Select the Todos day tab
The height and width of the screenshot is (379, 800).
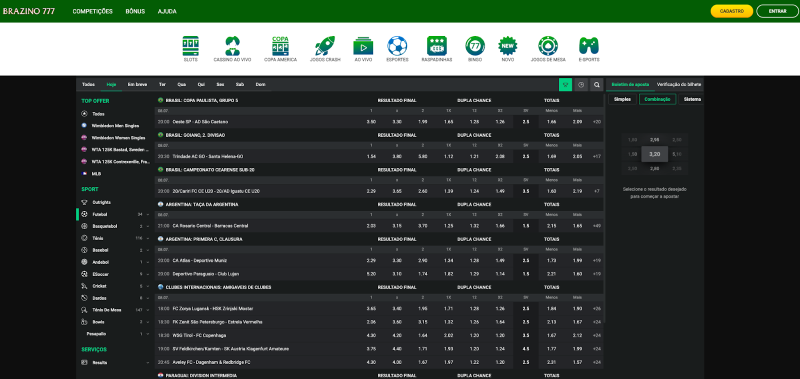tap(88, 85)
